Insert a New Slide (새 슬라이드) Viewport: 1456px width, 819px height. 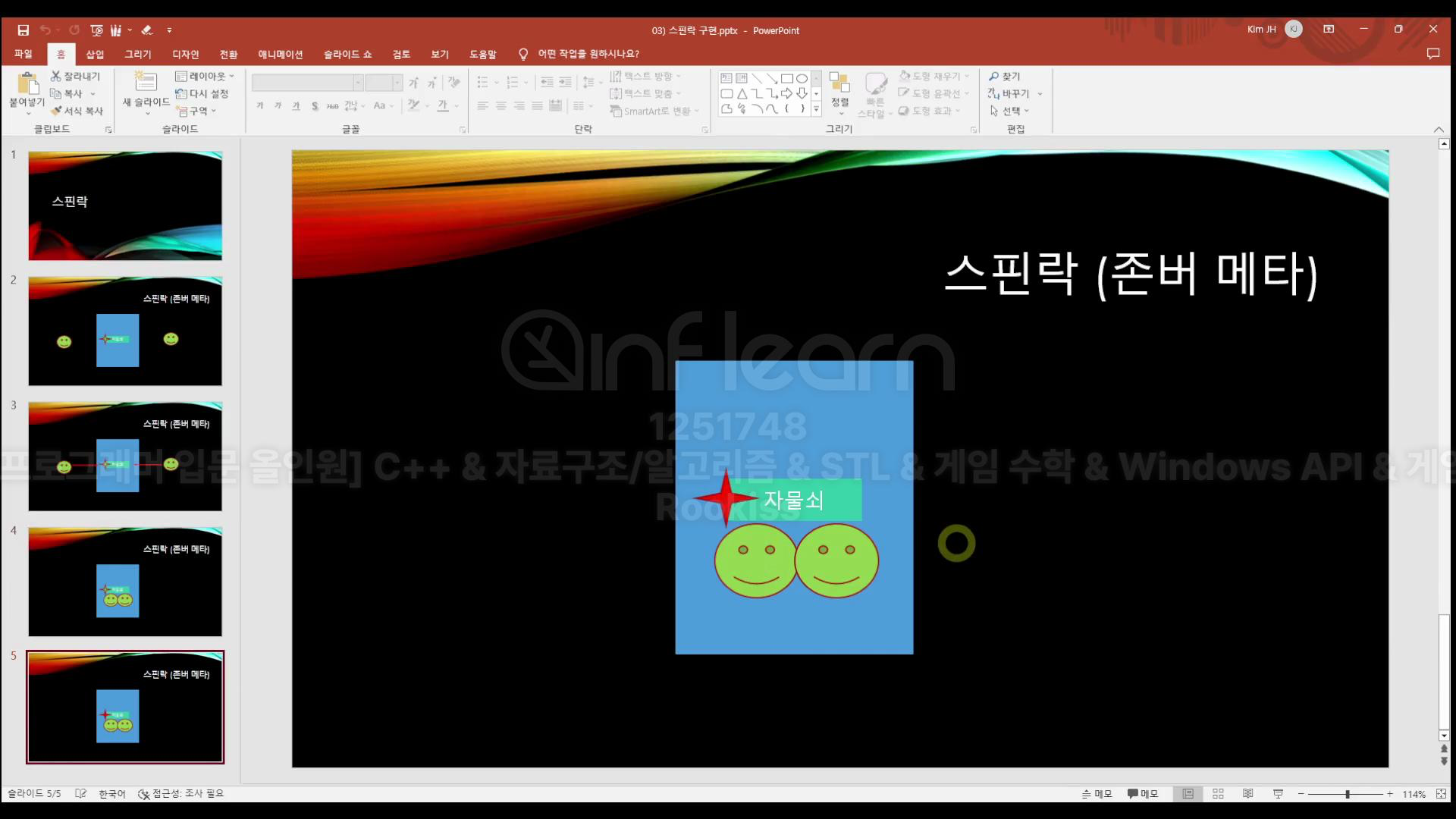tap(146, 82)
